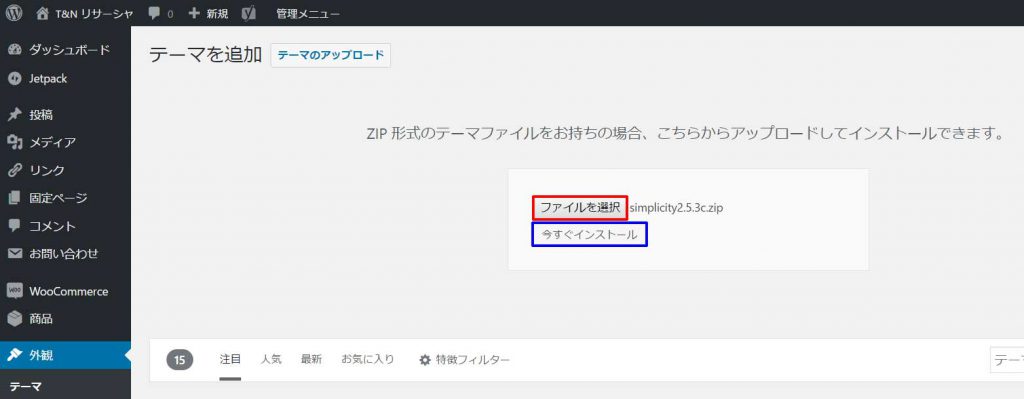Click the 特徴フィルター gear filter
Image resolution: width=1024 pixels, height=399 pixels.
[464, 360]
